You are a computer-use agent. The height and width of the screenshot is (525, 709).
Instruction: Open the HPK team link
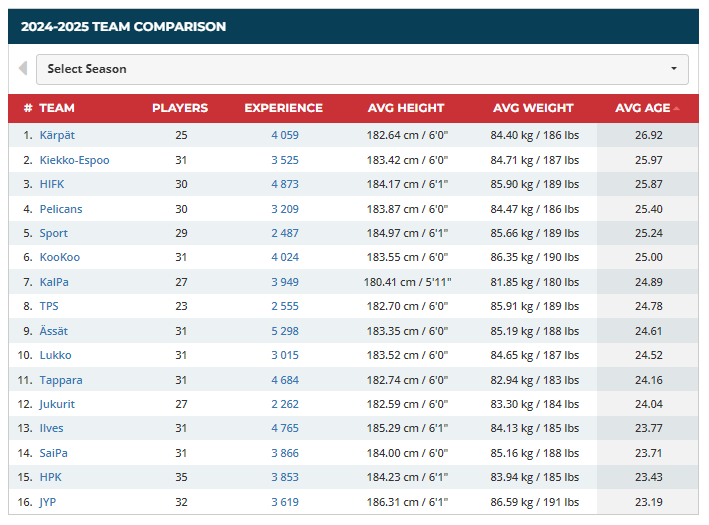(51, 477)
